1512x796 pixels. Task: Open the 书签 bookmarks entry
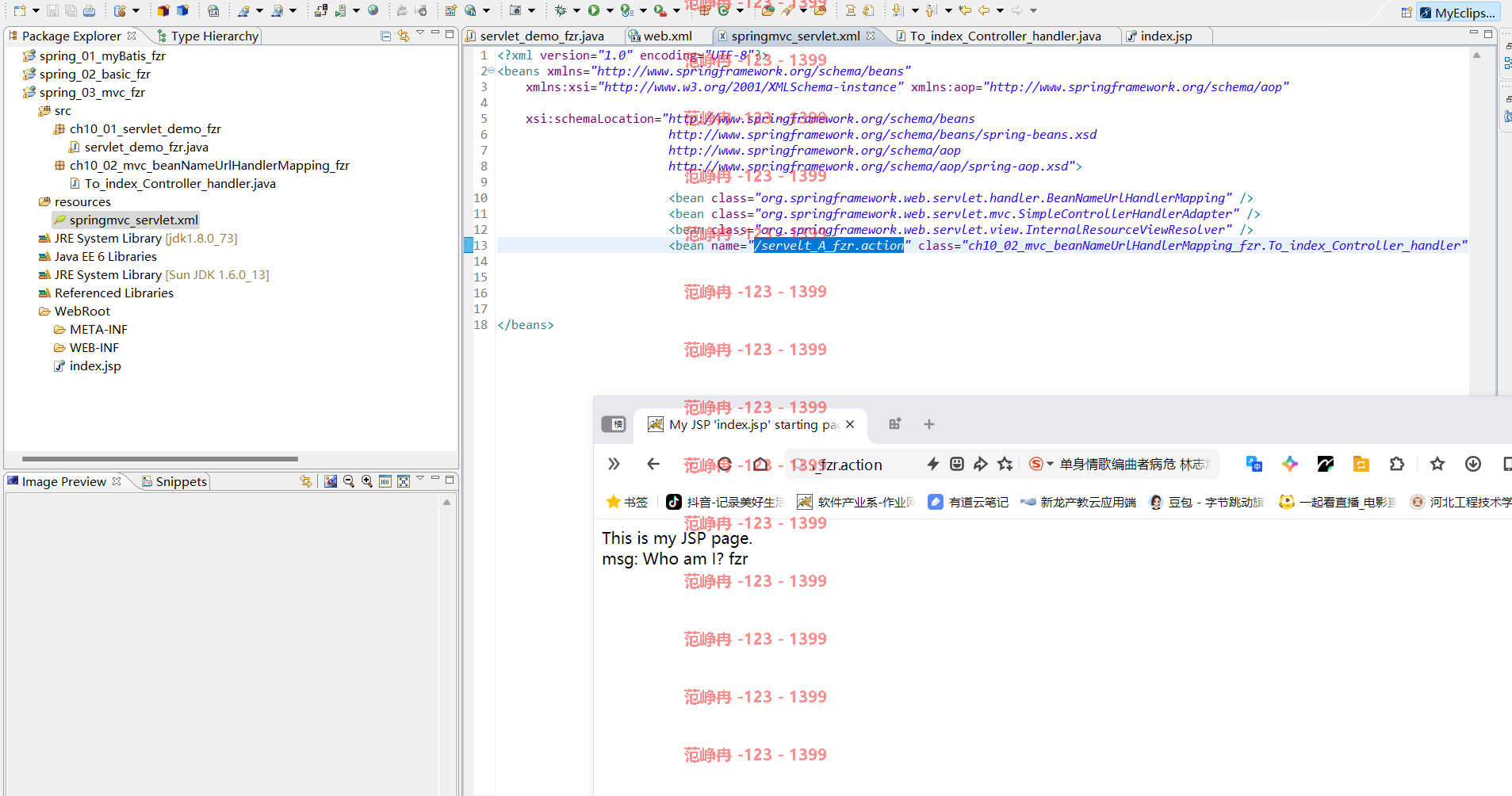coord(627,502)
